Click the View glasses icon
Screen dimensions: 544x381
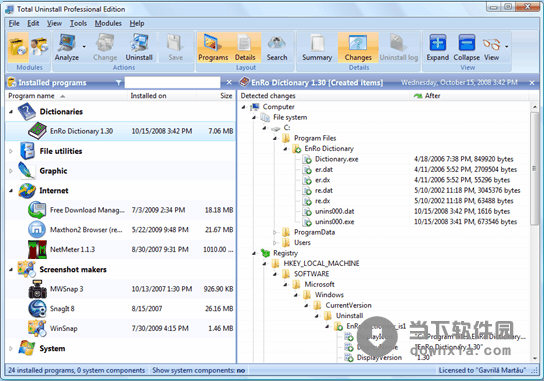(491, 48)
